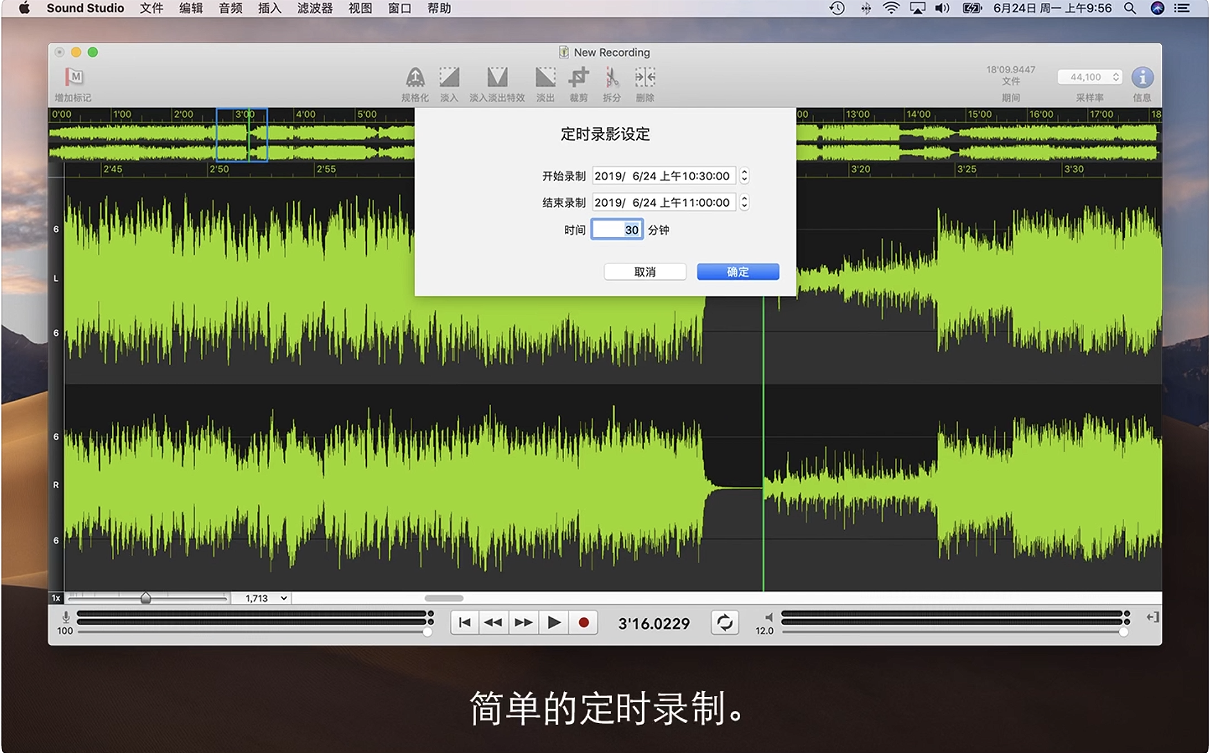Click the 时间 duration minutes input field
Viewport: 1209px width, 753px height.
[616, 230]
